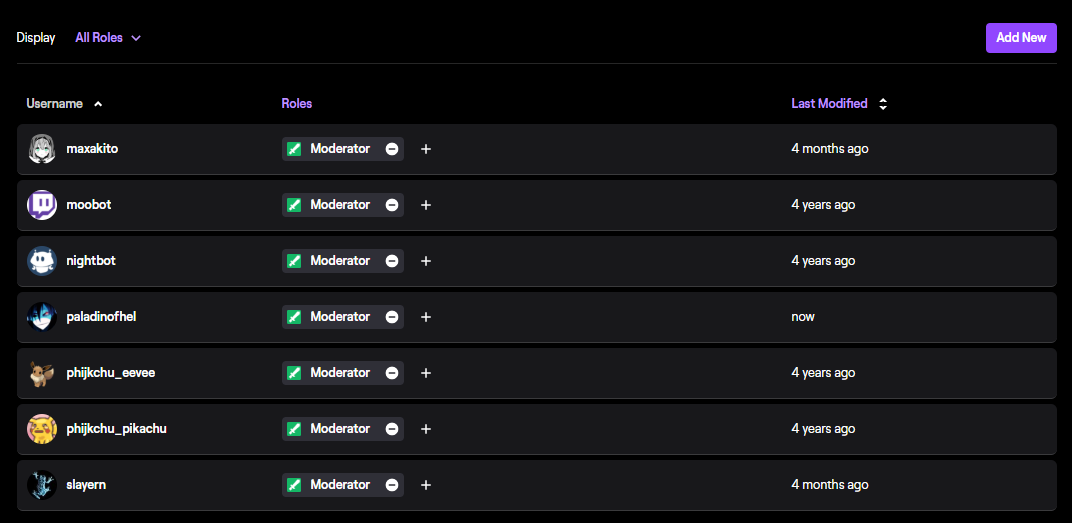This screenshot has width=1072, height=523.
Task: Remove Moderator role from slayern
Action: pos(392,485)
